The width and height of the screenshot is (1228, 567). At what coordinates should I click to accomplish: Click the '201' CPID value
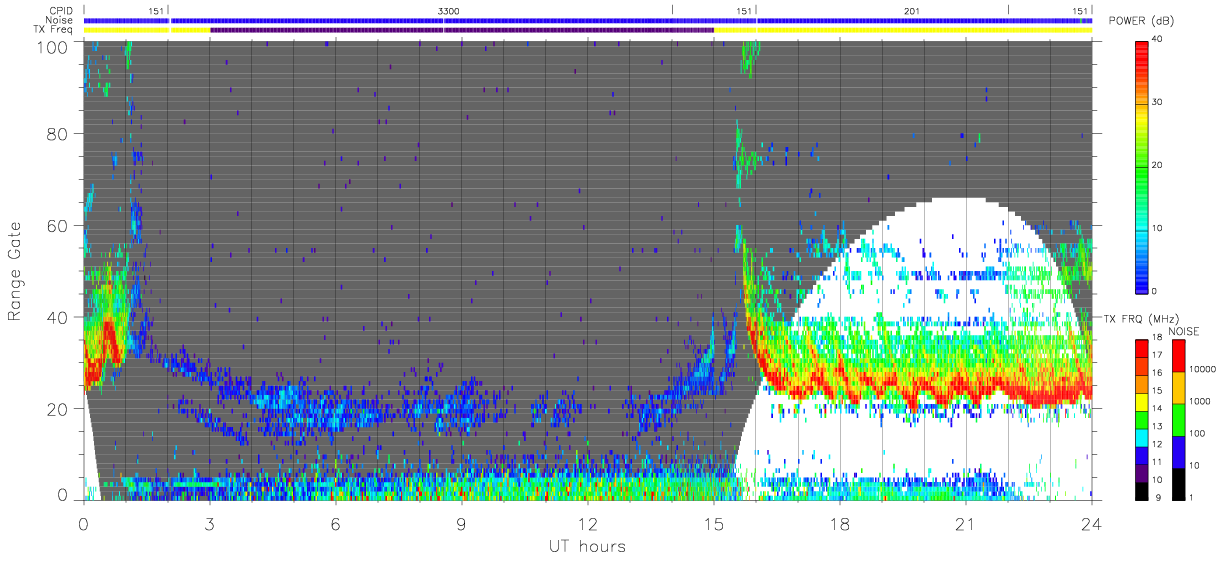(x=911, y=11)
